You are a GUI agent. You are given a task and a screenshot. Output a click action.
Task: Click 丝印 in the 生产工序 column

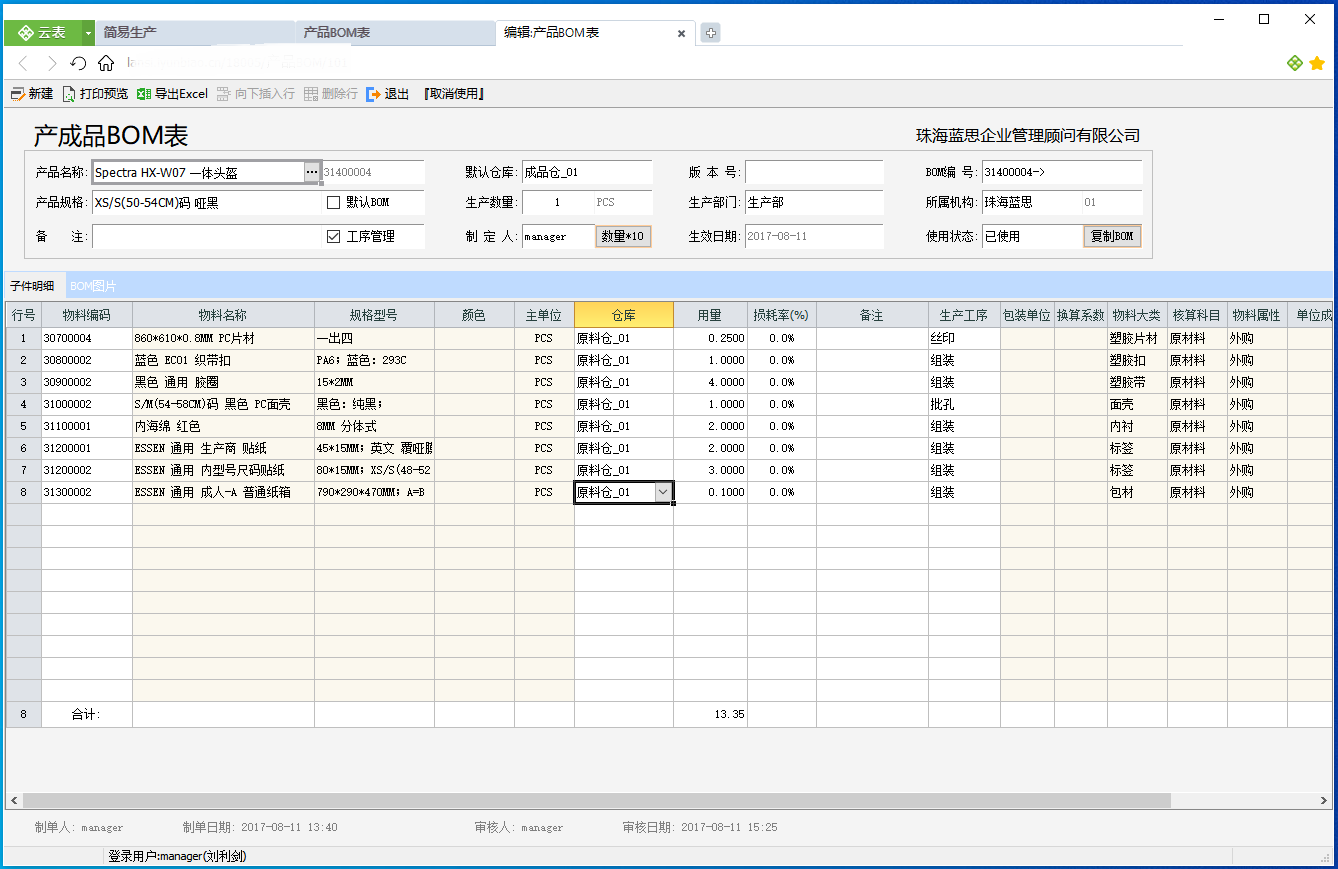[x=964, y=338]
